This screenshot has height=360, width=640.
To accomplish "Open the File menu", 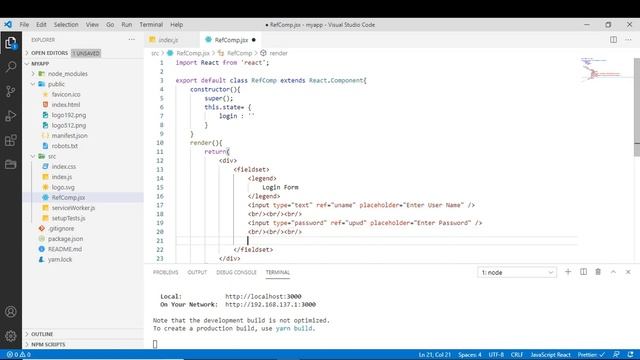I will (x=24, y=24).
